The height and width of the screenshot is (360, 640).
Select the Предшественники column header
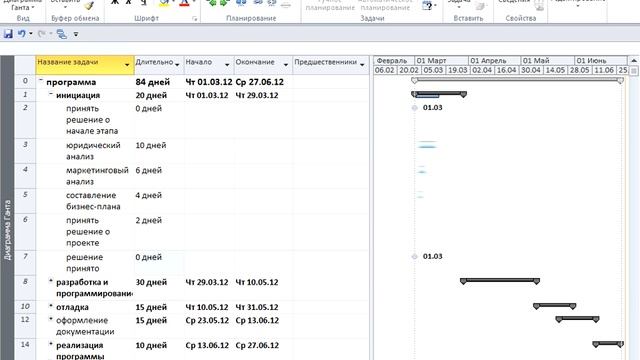tap(331, 65)
